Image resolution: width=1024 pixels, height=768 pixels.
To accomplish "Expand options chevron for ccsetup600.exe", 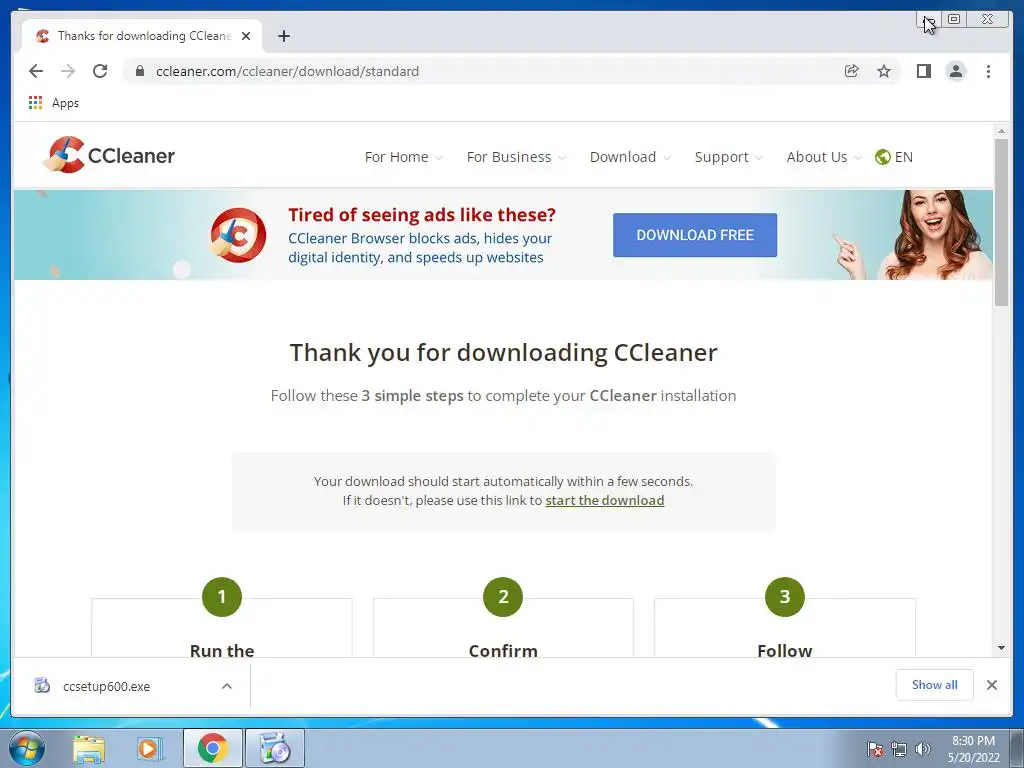I will (x=227, y=686).
